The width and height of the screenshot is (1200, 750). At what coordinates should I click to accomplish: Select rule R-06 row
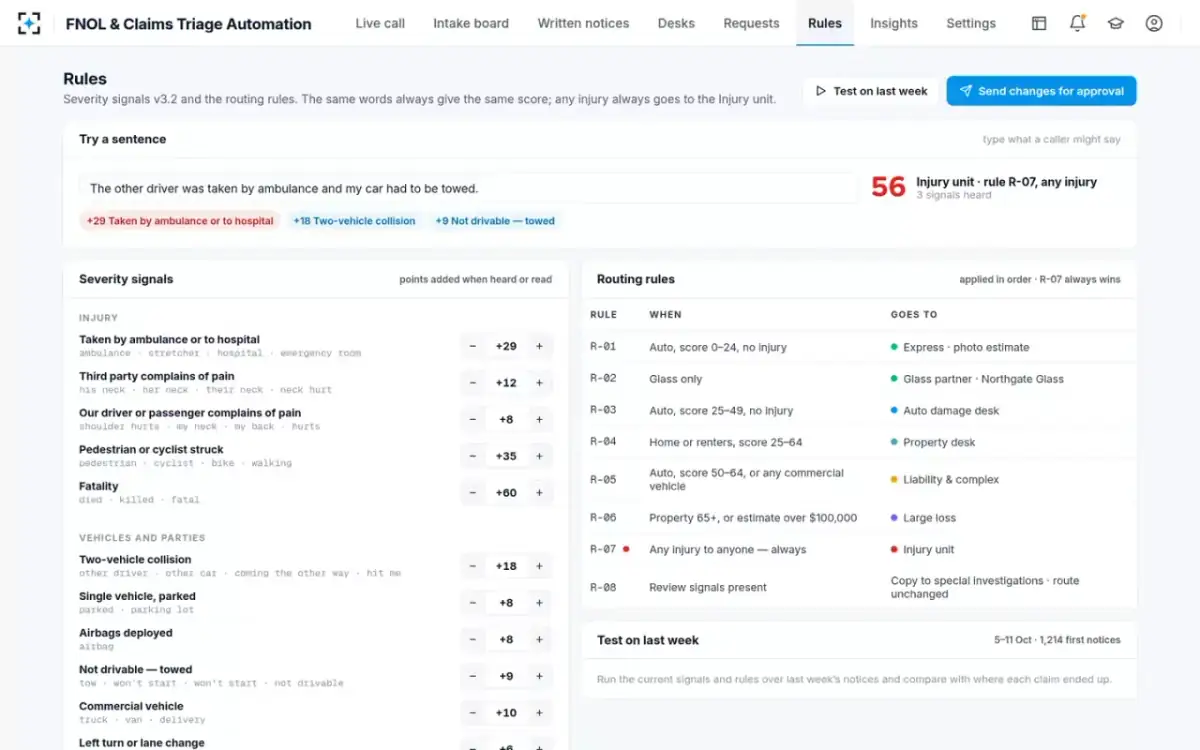point(859,518)
